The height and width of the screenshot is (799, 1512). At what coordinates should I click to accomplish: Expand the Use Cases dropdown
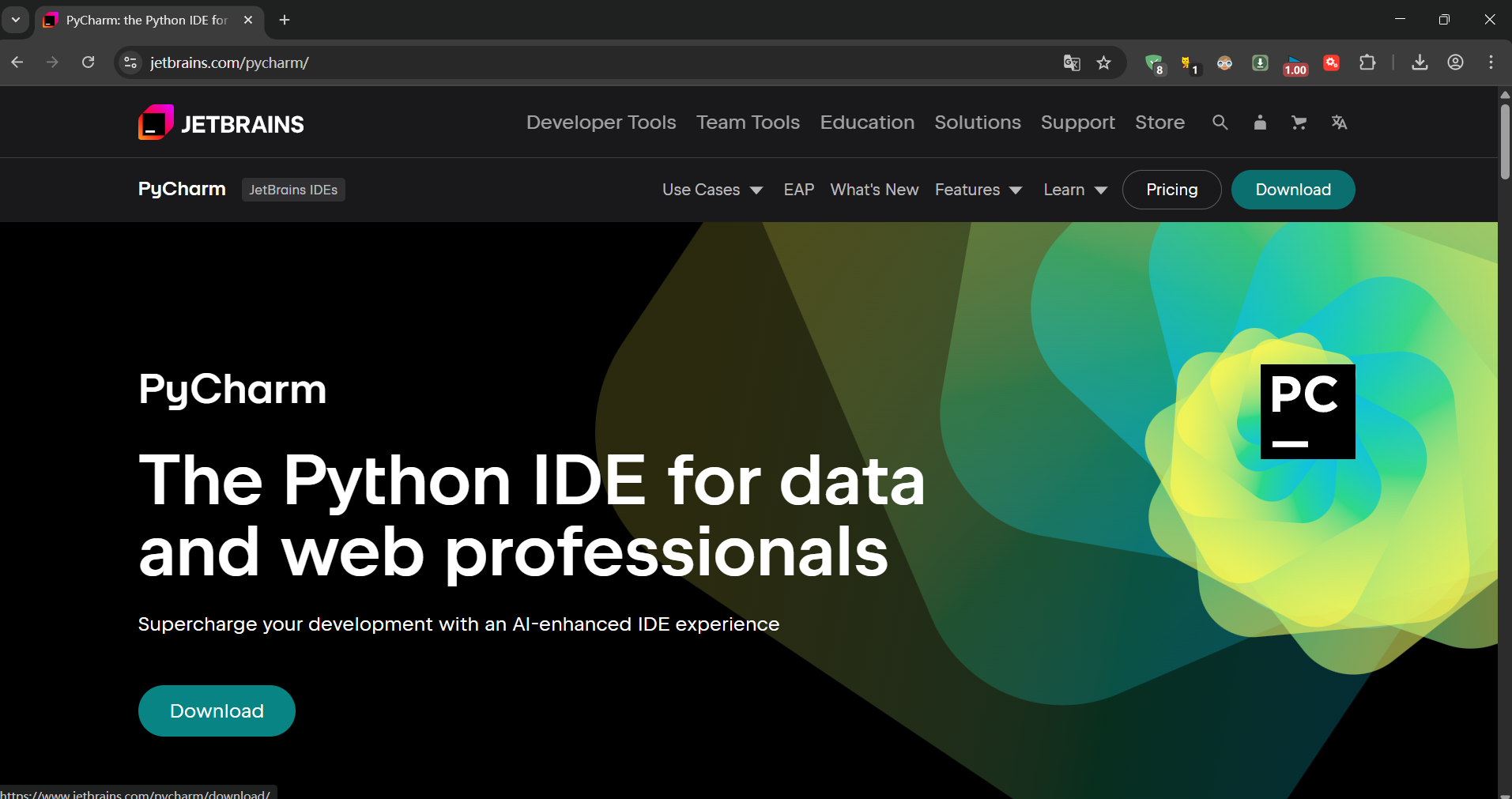click(x=712, y=190)
